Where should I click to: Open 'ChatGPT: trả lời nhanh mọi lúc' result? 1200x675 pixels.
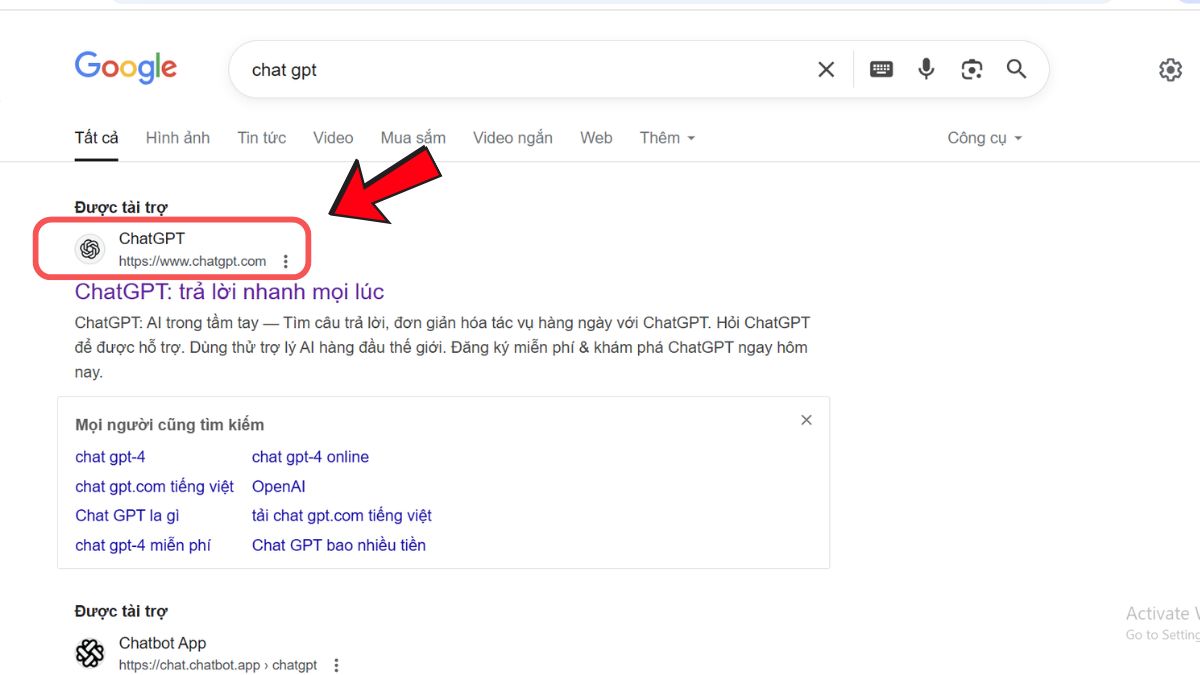pyautogui.click(x=229, y=292)
